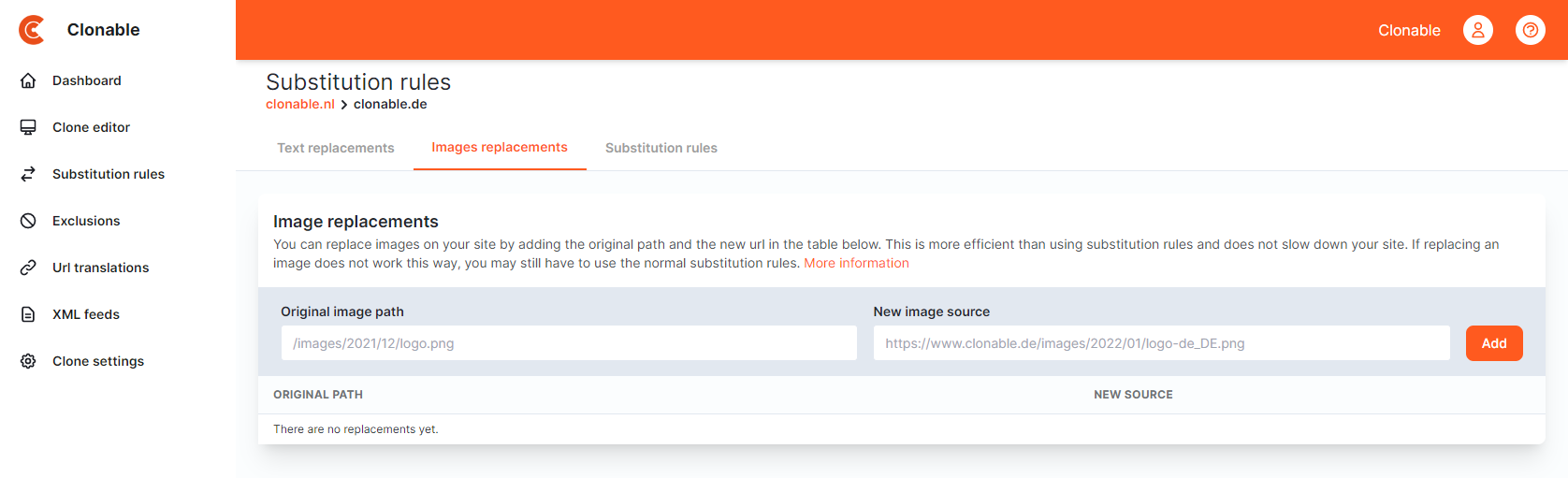Open the help question mark icon
The height and width of the screenshot is (478, 1568).
[1531, 30]
